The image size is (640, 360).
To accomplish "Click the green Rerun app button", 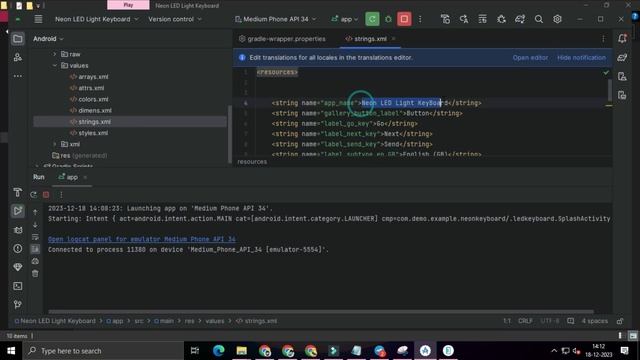I will (x=372, y=19).
